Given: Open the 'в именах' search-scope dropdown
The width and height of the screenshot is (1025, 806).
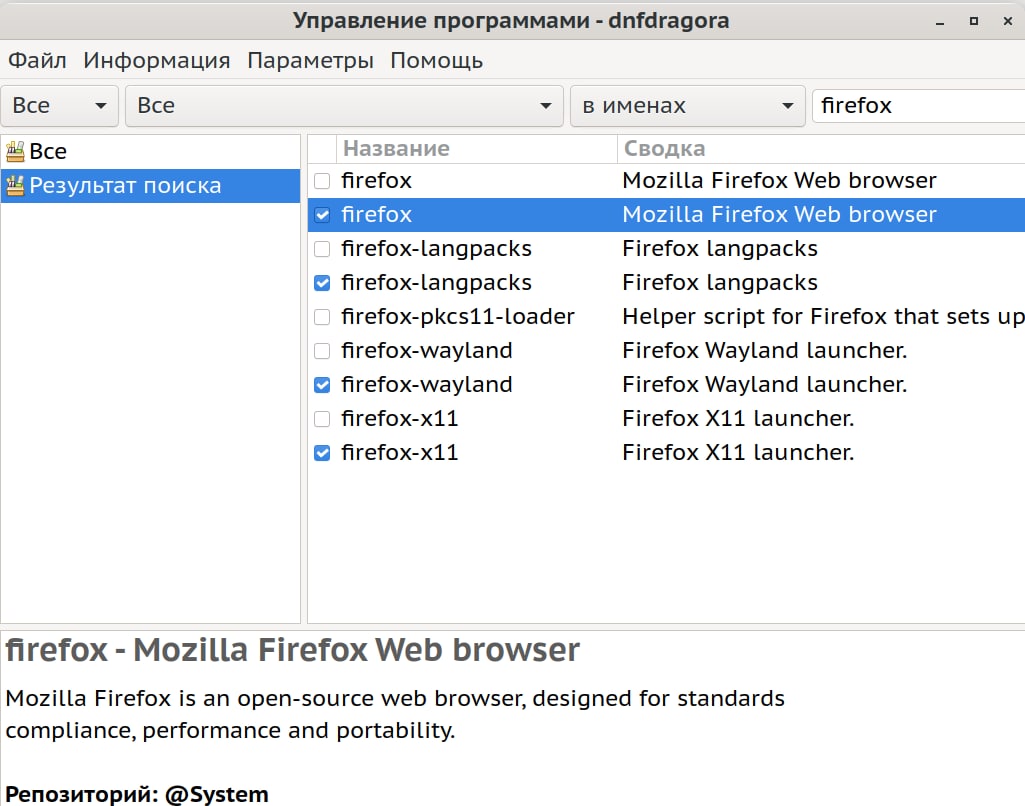Looking at the screenshot, I should 687,106.
